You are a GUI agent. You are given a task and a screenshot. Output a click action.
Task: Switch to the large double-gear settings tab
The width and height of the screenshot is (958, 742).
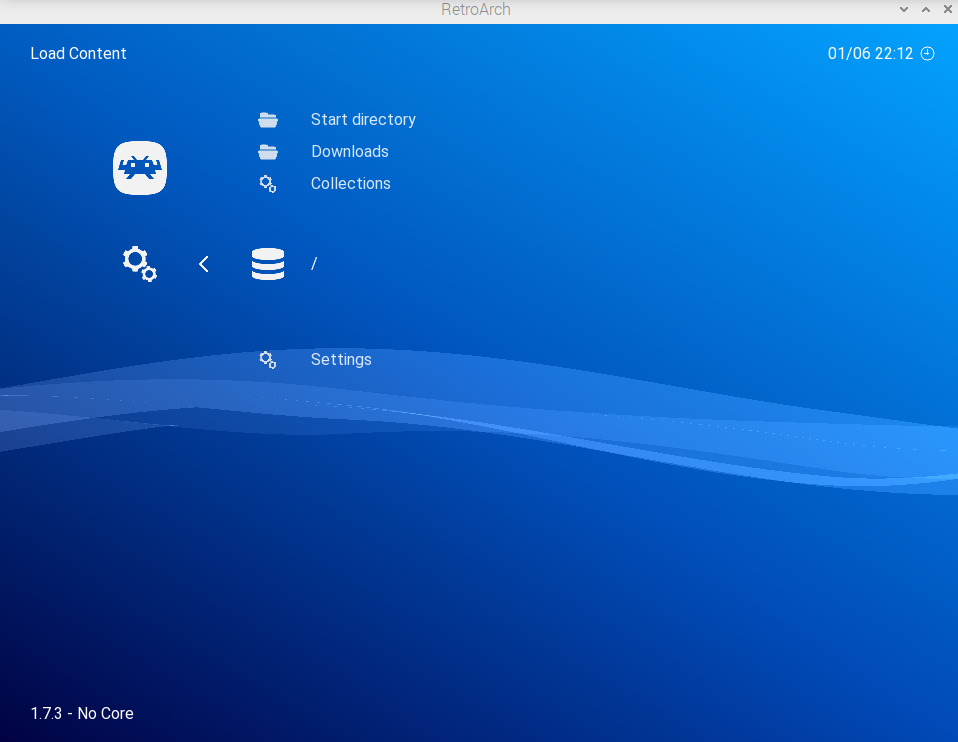[140, 264]
